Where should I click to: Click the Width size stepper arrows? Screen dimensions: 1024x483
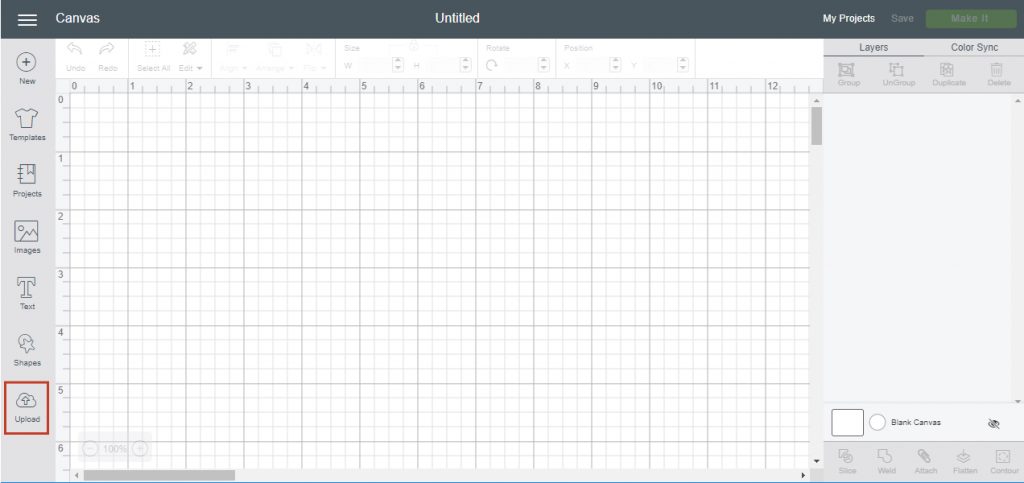pyautogui.click(x=398, y=64)
